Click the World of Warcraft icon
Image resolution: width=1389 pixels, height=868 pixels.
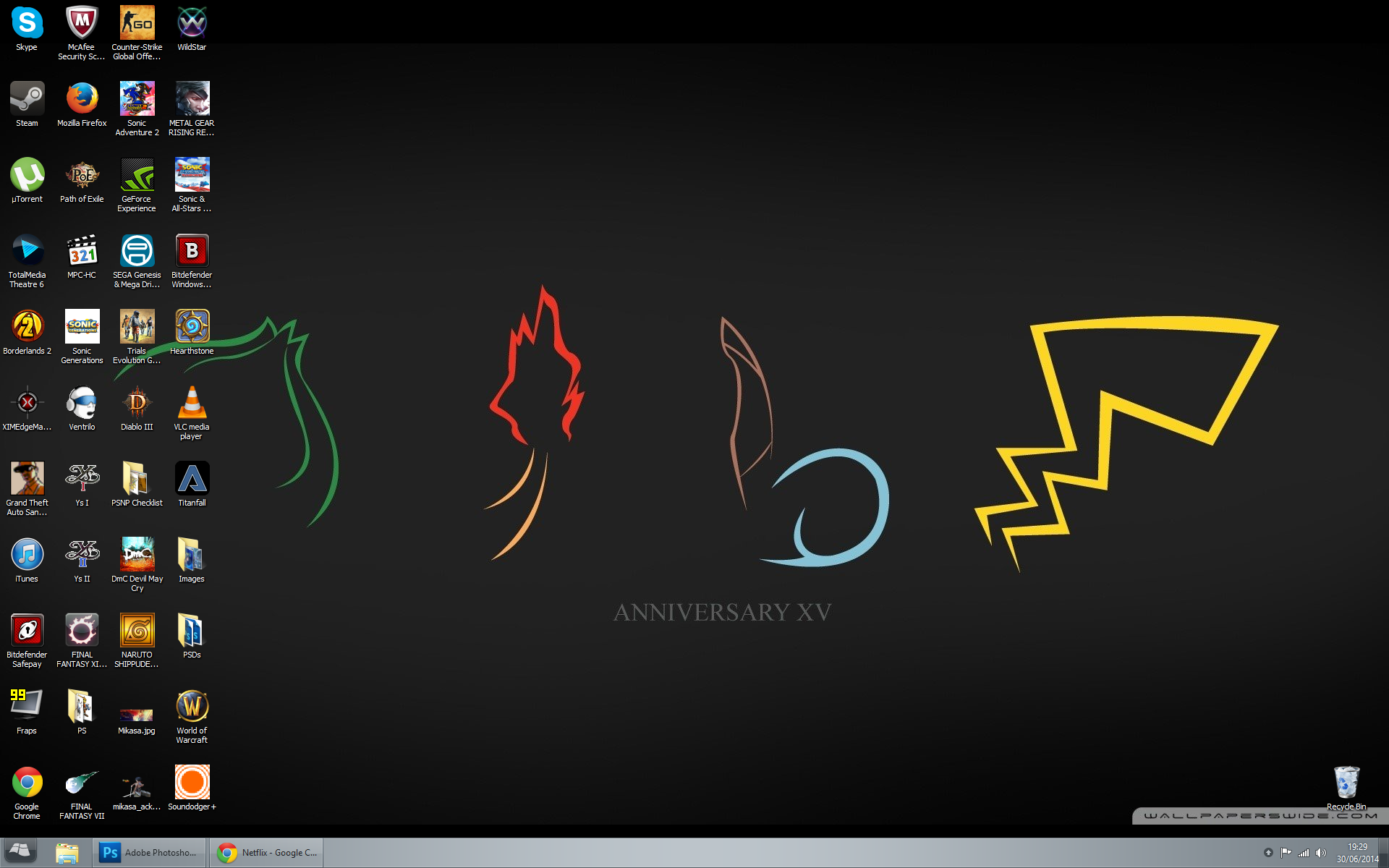tap(192, 707)
